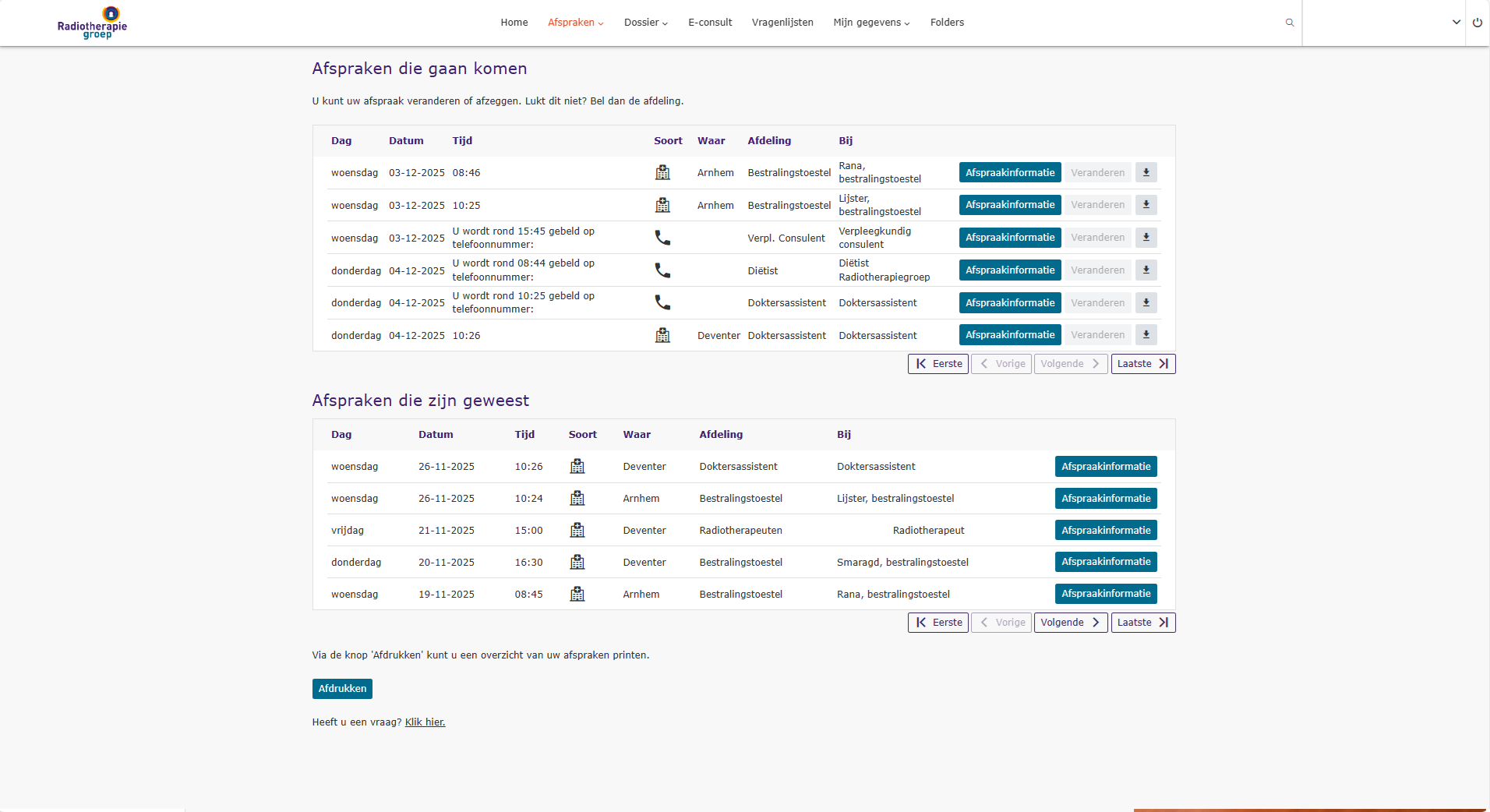Viewport: 1490px width, 812px height.
Task: Open the Folders menu item
Action: click(947, 23)
